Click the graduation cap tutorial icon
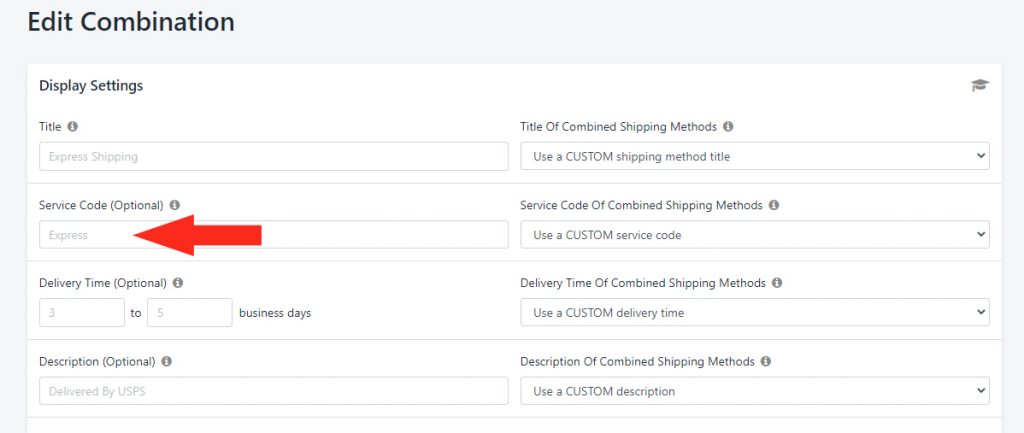 pyautogui.click(x=979, y=86)
